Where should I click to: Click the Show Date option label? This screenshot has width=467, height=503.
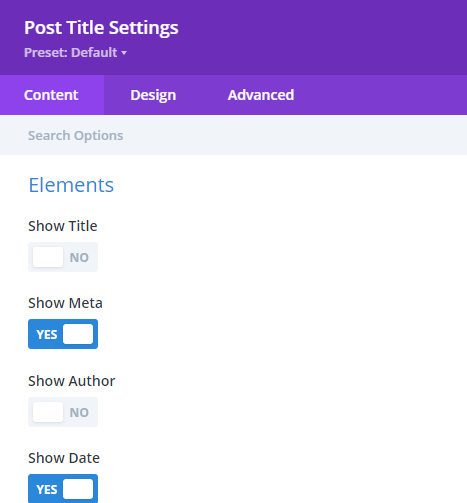pyautogui.click(x=64, y=458)
